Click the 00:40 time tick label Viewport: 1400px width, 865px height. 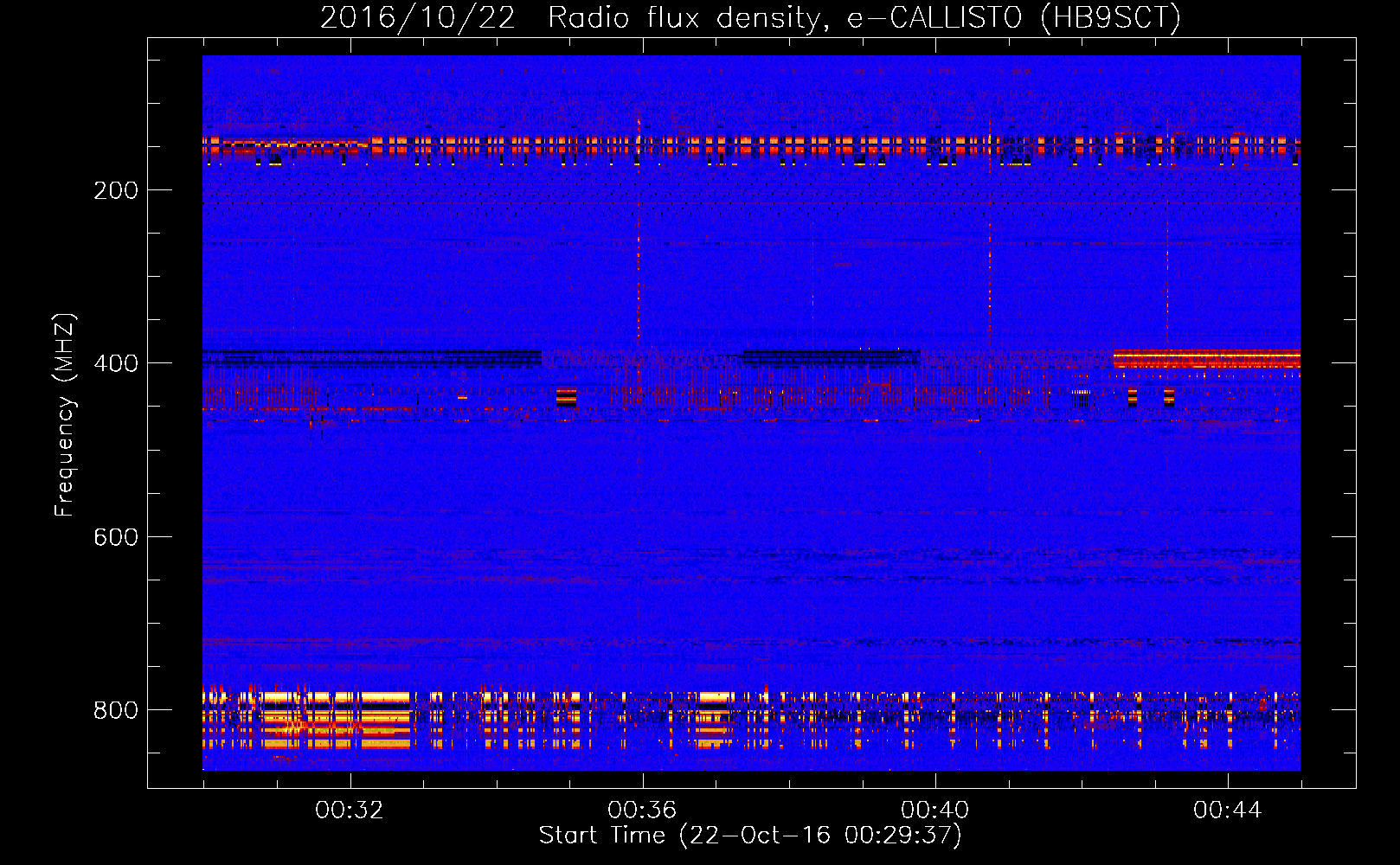tap(935, 811)
